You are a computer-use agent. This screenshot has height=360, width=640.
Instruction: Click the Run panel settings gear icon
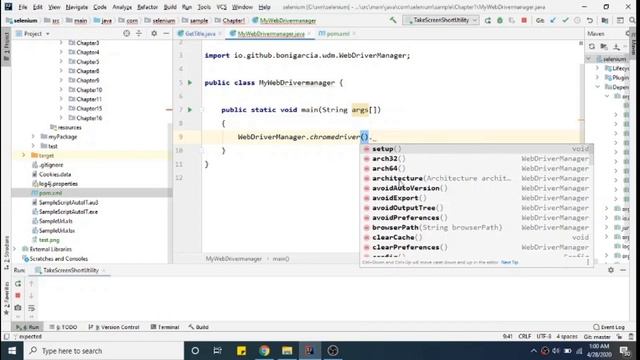coord(611,270)
